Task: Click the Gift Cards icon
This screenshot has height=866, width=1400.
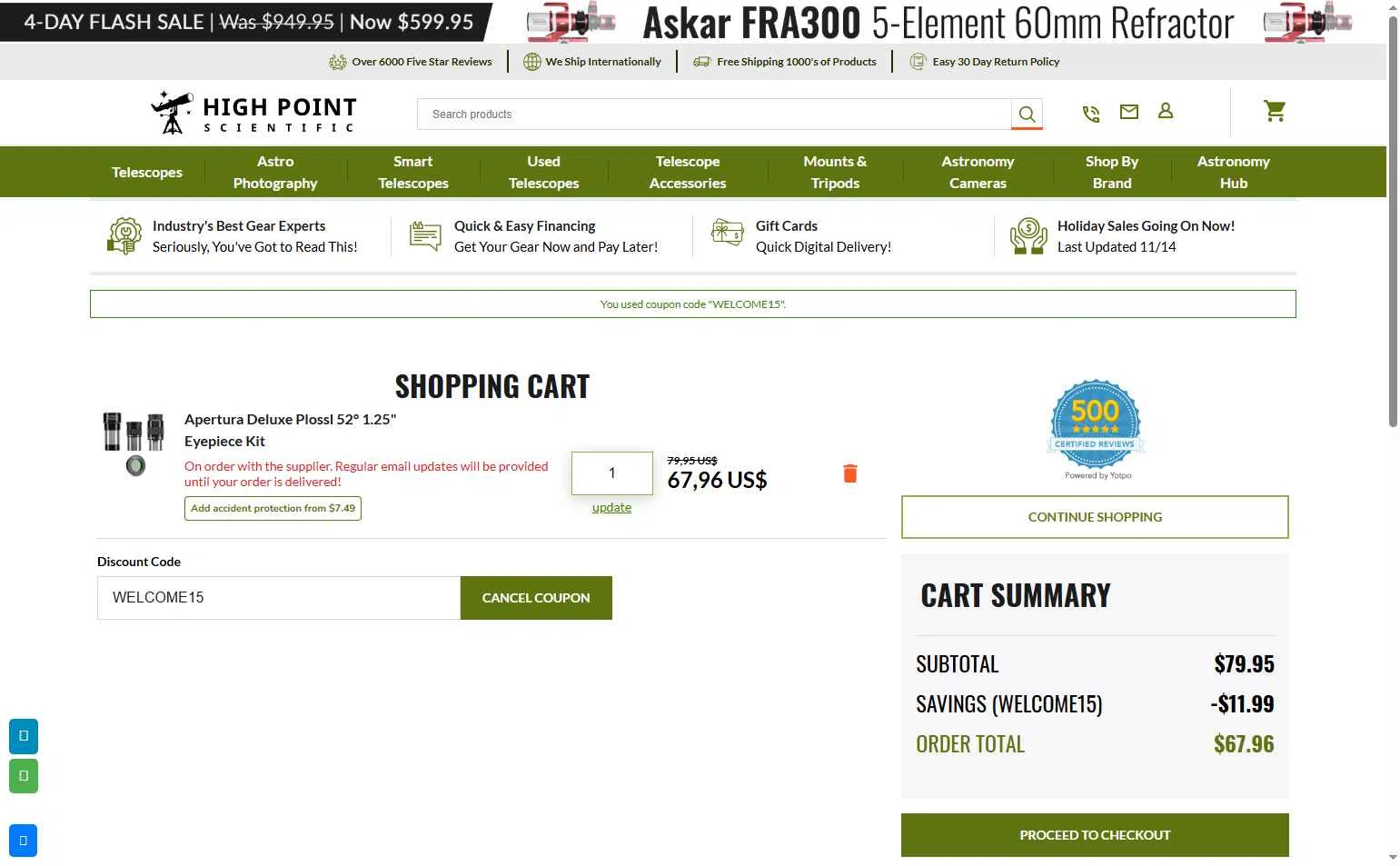Action: click(727, 233)
